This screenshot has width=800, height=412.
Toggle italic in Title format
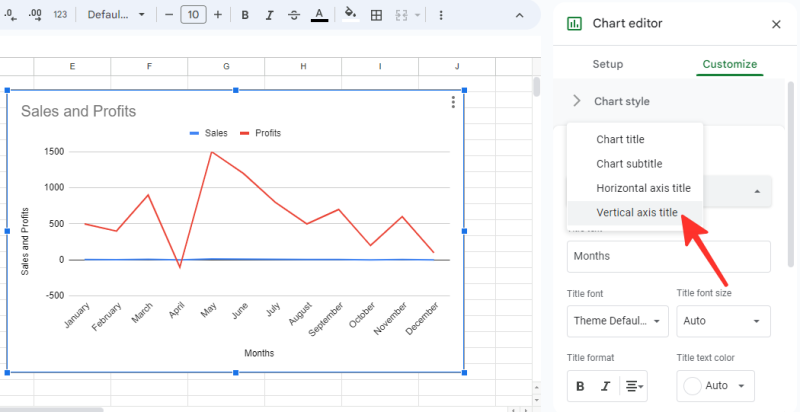605,385
